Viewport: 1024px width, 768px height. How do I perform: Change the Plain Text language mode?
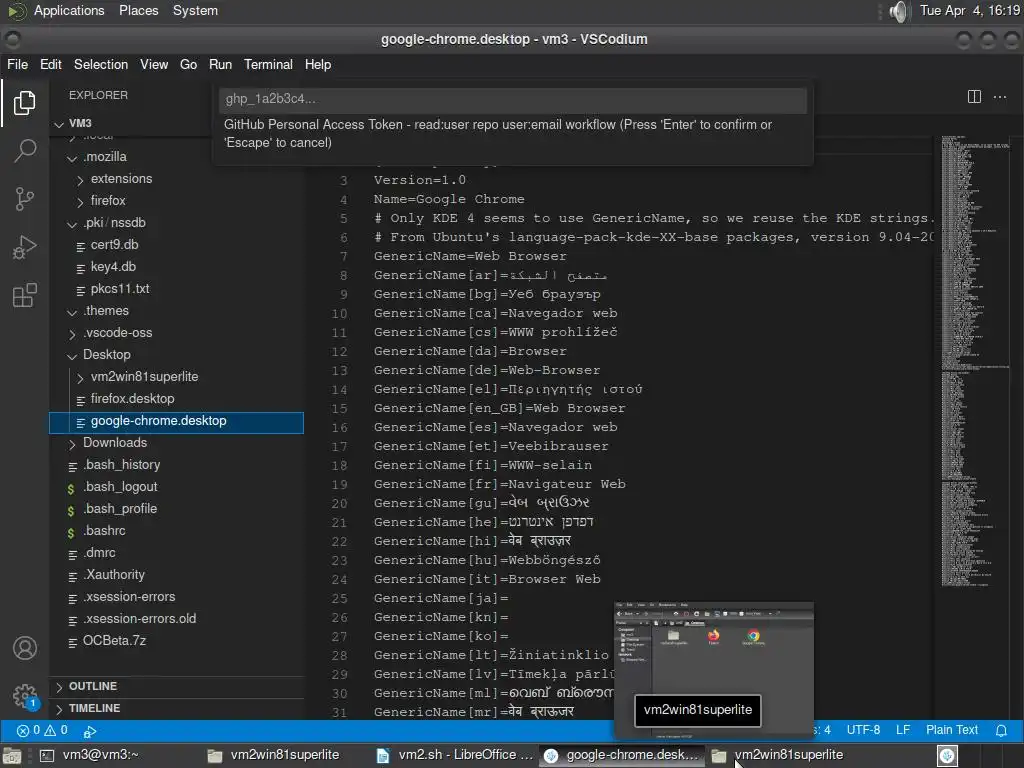coord(952,730)
